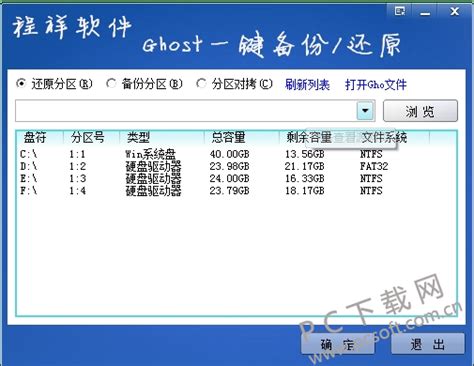Click partition number 1:1
This screenshot has width=474, height=366.
coord(77,154)
